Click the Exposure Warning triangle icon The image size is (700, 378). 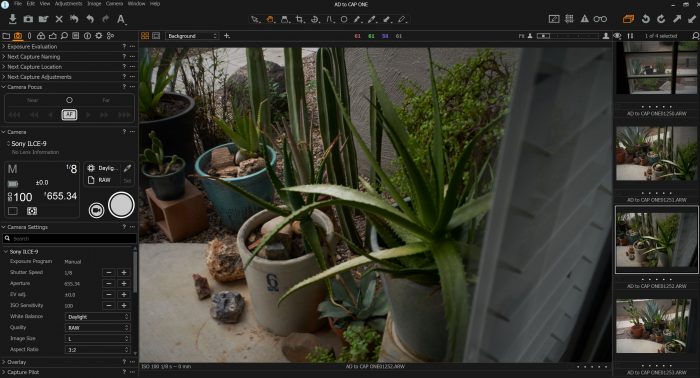click(584, 19)
